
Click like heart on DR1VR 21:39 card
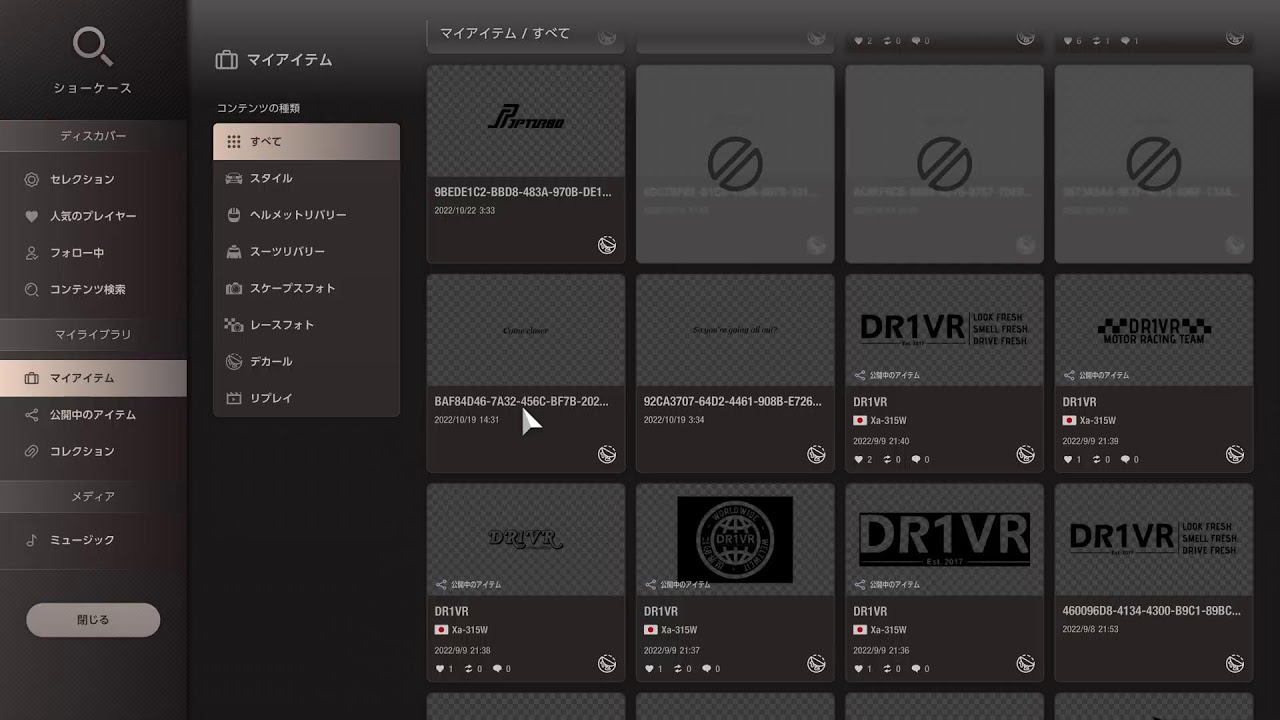pos(1067,460)
